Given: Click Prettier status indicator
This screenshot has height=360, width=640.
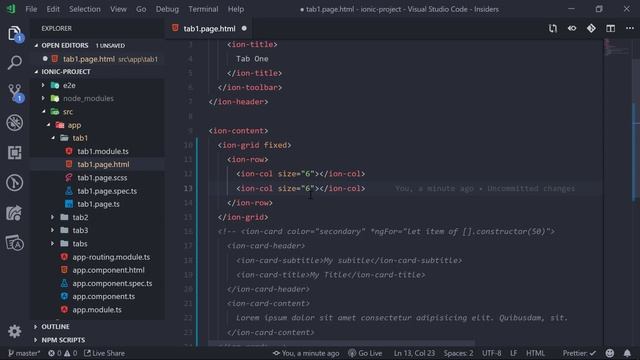Looking at the screenshot, I should point(579,353).
